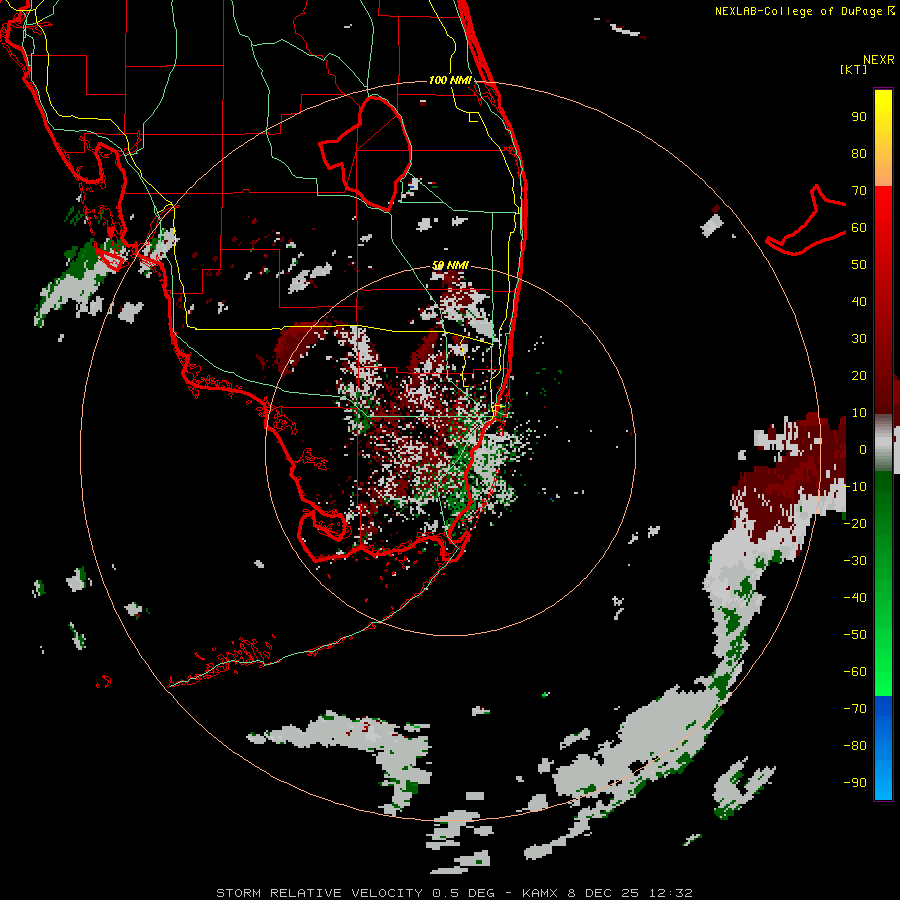Select the 80 value on the velocity scale

859,153
